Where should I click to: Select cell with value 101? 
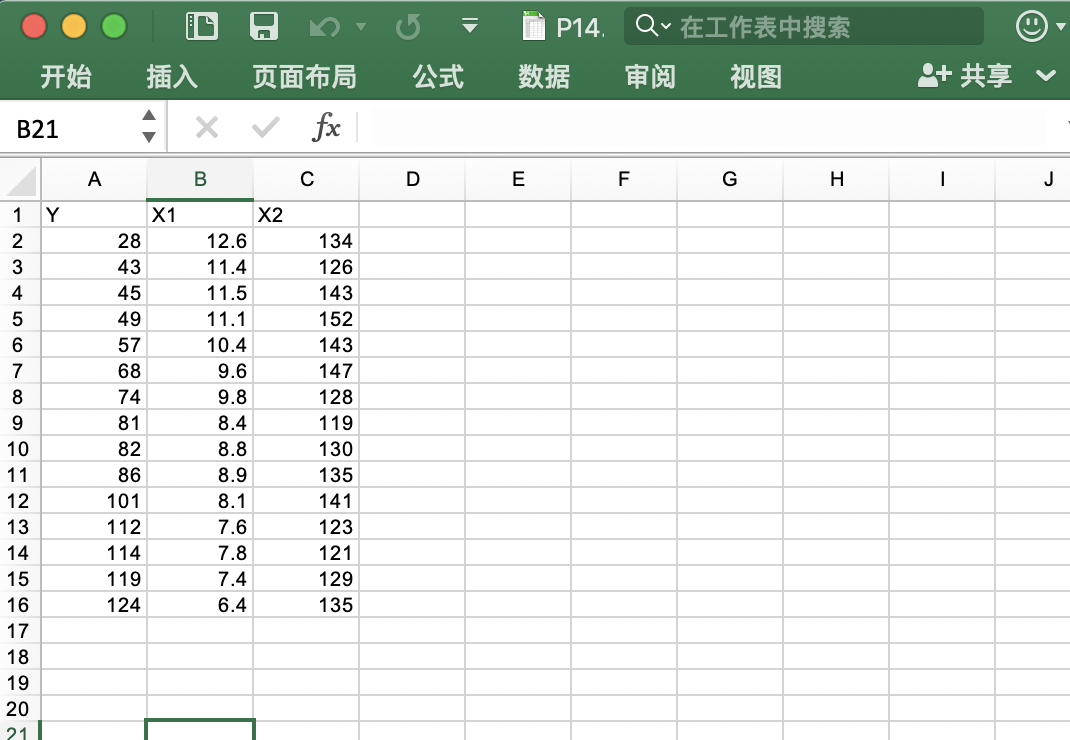(94, 500)
